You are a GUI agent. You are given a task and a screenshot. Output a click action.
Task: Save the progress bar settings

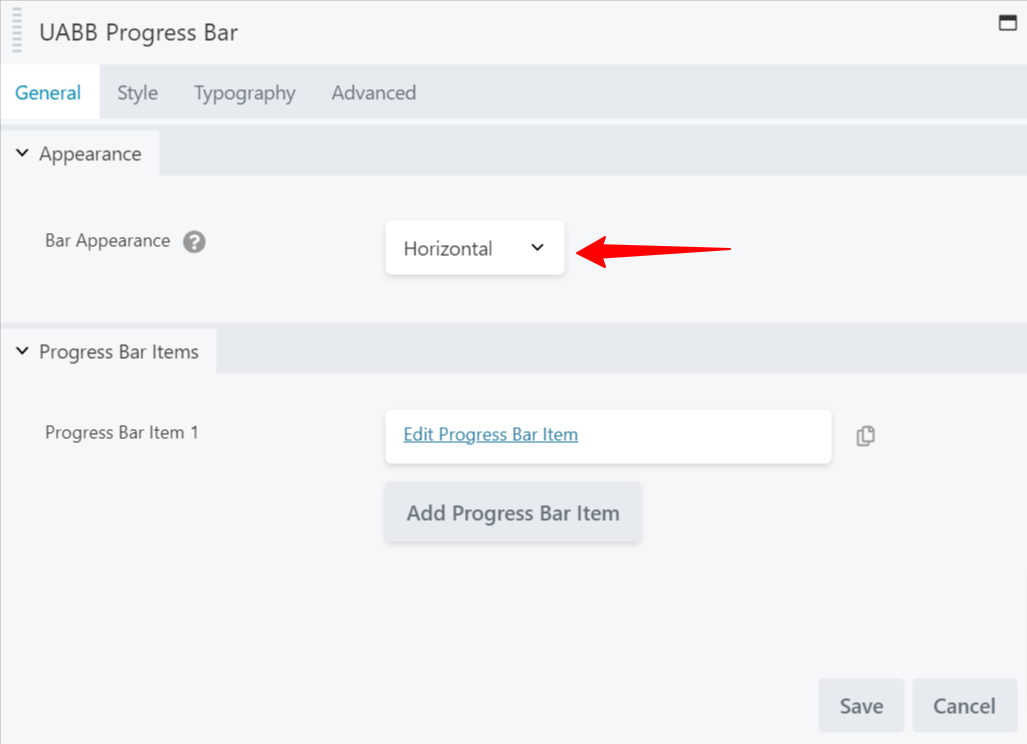tap(861, 706)
